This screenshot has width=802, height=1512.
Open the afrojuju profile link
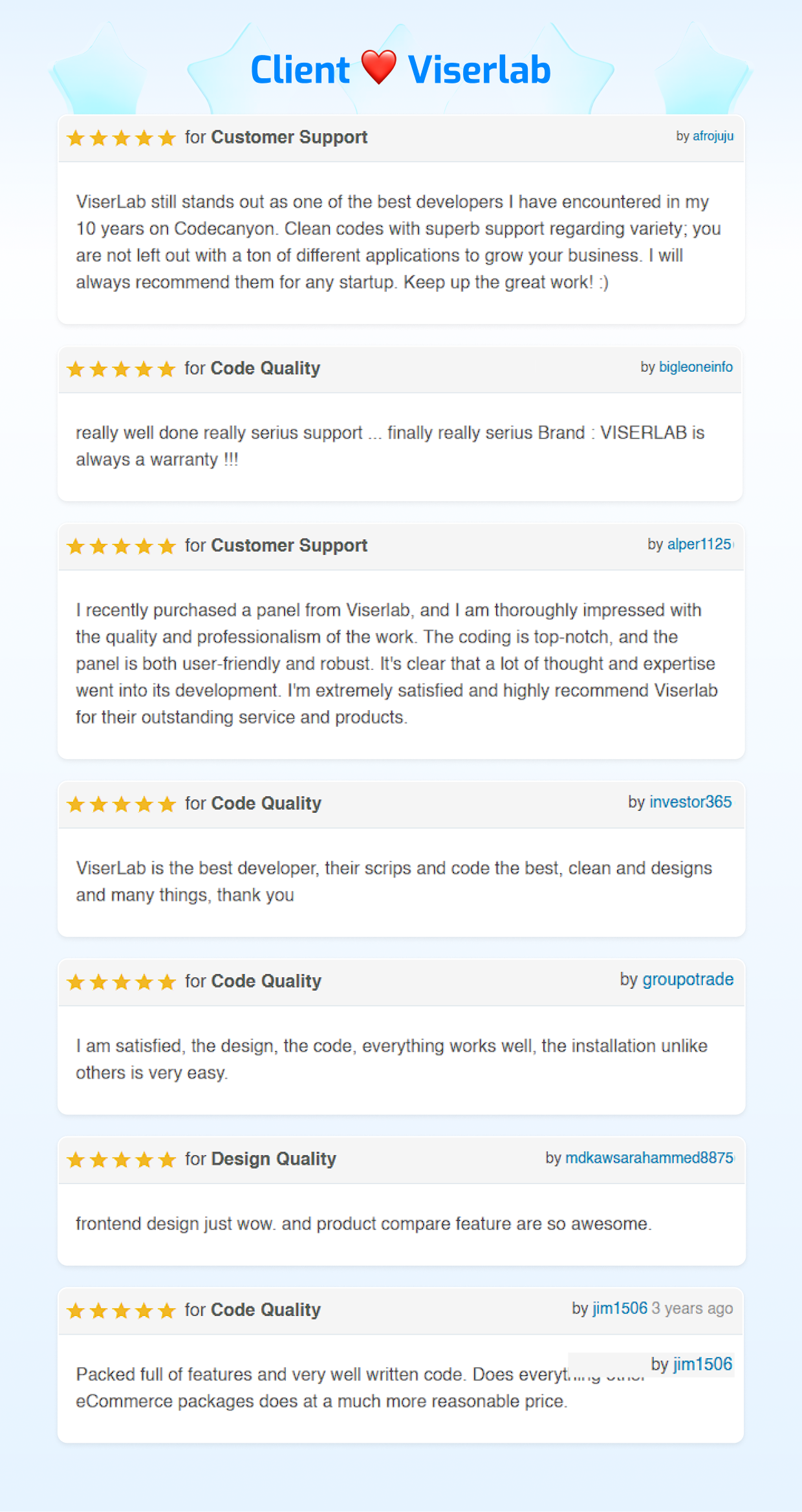tap(713, 136)
